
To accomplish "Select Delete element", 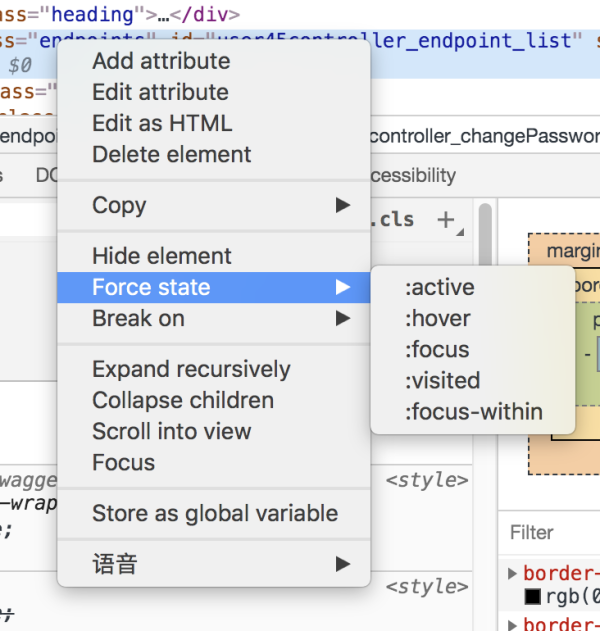I will (214, 155).
